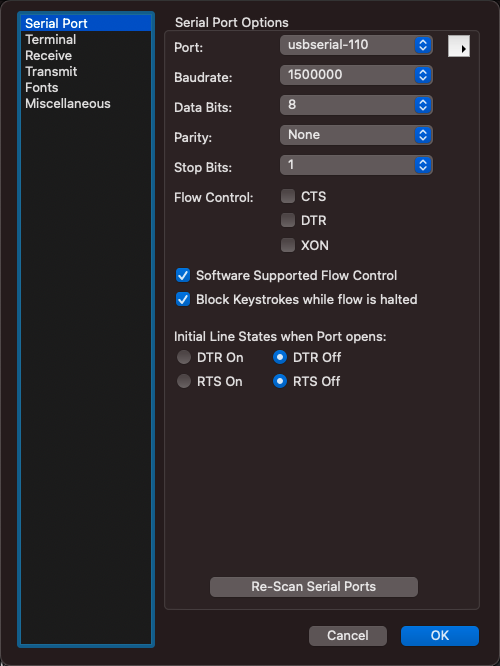Image resolution: width=500 pixels, height=666 pixels.
Task: Click the Serial Port Options heading
Action: 232,23
